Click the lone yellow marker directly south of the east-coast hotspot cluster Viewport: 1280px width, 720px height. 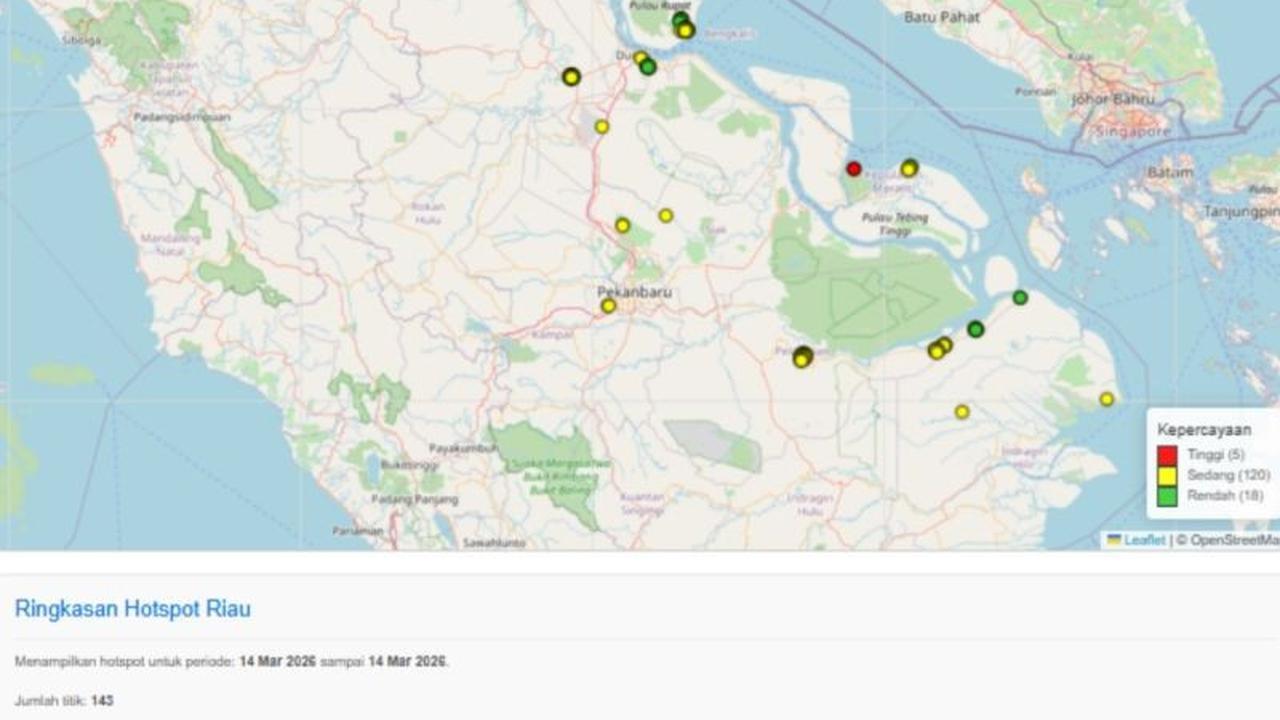click(962, 411)
